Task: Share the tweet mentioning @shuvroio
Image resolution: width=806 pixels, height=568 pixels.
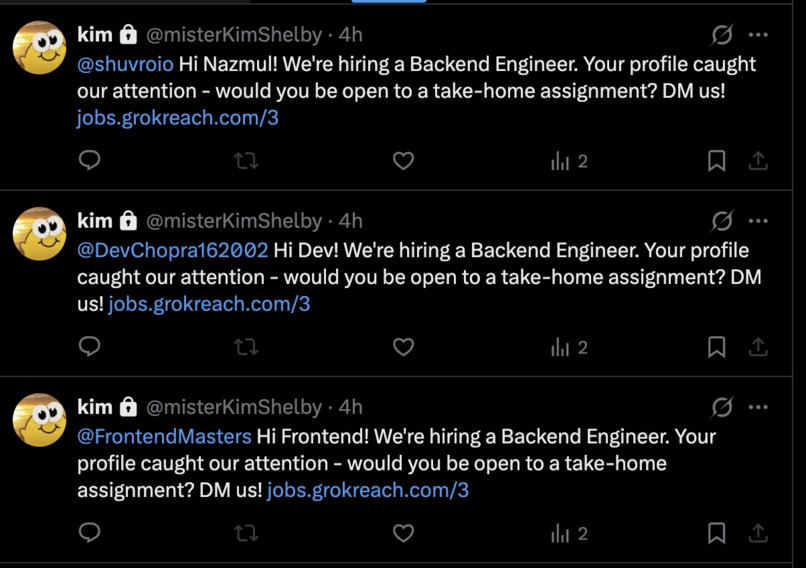Action: point(758,161)
